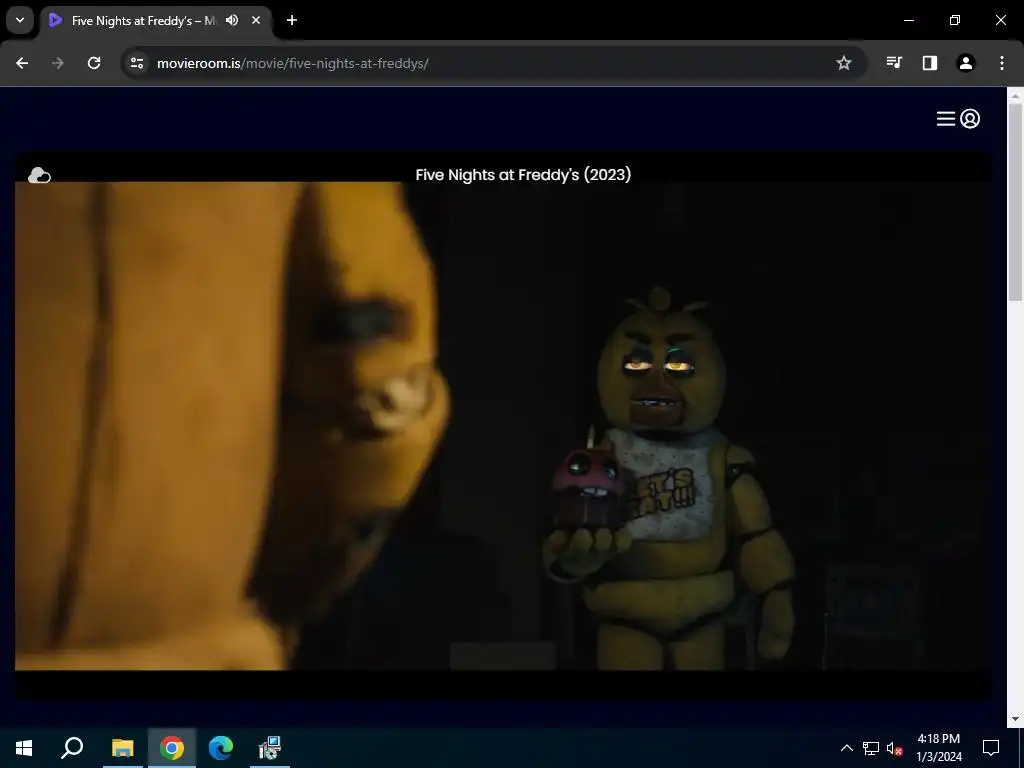Open the muted volume tray icon
The height and width of the screenshot is (768, 1024).
coord(895,748)
